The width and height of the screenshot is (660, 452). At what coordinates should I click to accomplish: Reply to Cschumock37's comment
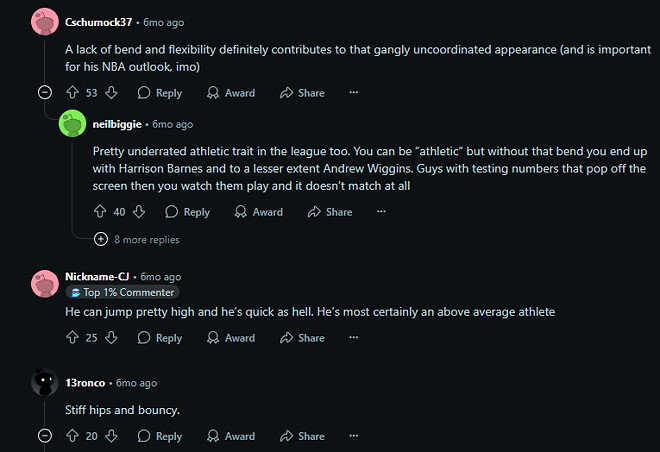point(160,93)
